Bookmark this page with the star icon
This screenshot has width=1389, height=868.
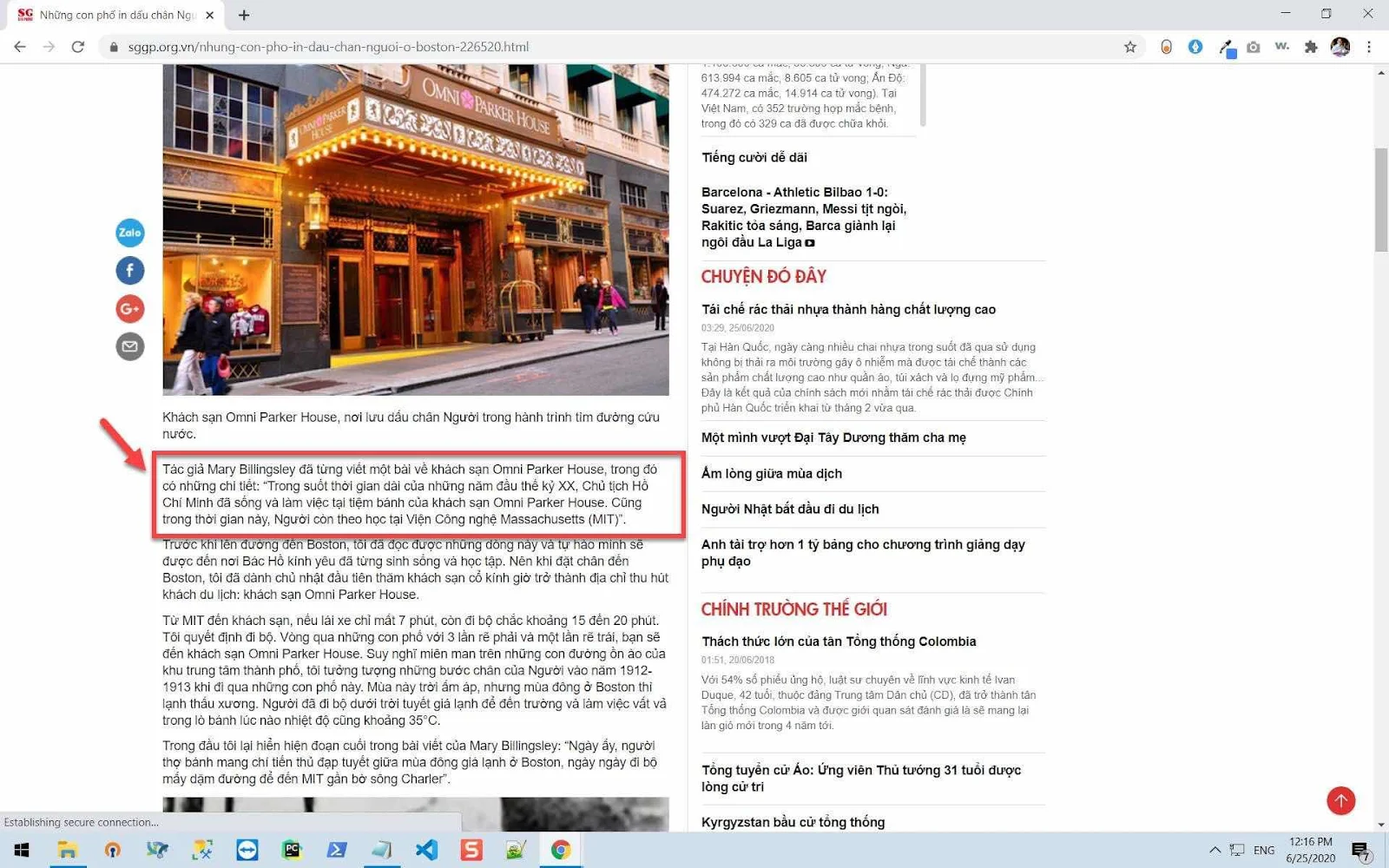point(1130,47)
